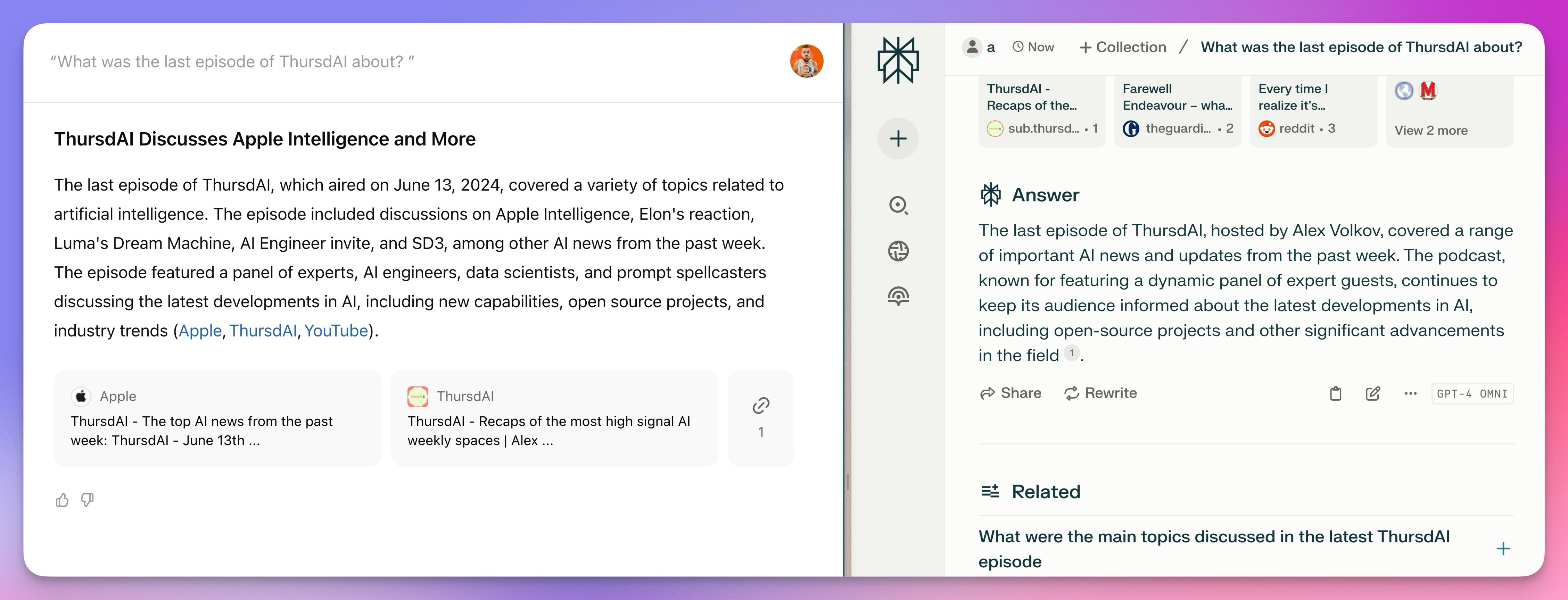Click the query input field at top left

[x=232, y=61]
